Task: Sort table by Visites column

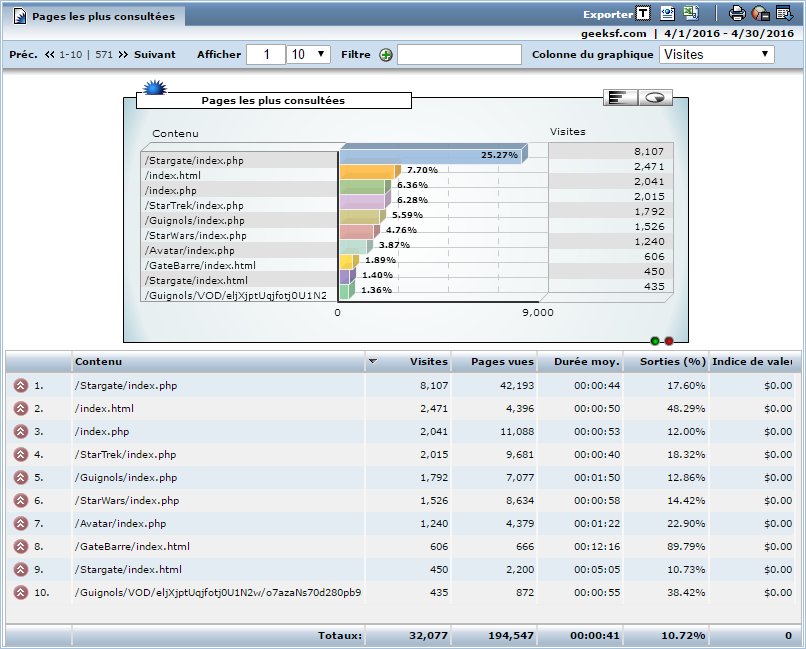Action: pos(429,361)
